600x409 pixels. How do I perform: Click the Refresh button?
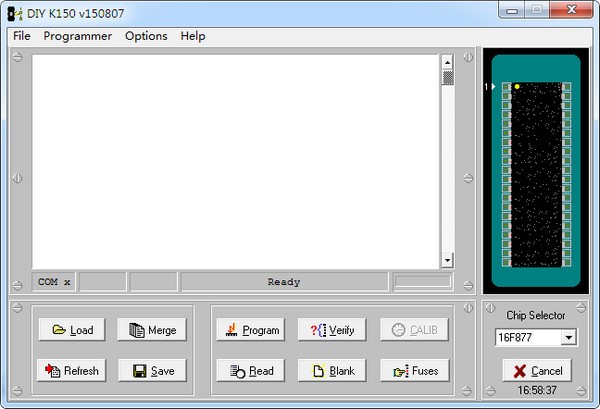pos(71,370)
